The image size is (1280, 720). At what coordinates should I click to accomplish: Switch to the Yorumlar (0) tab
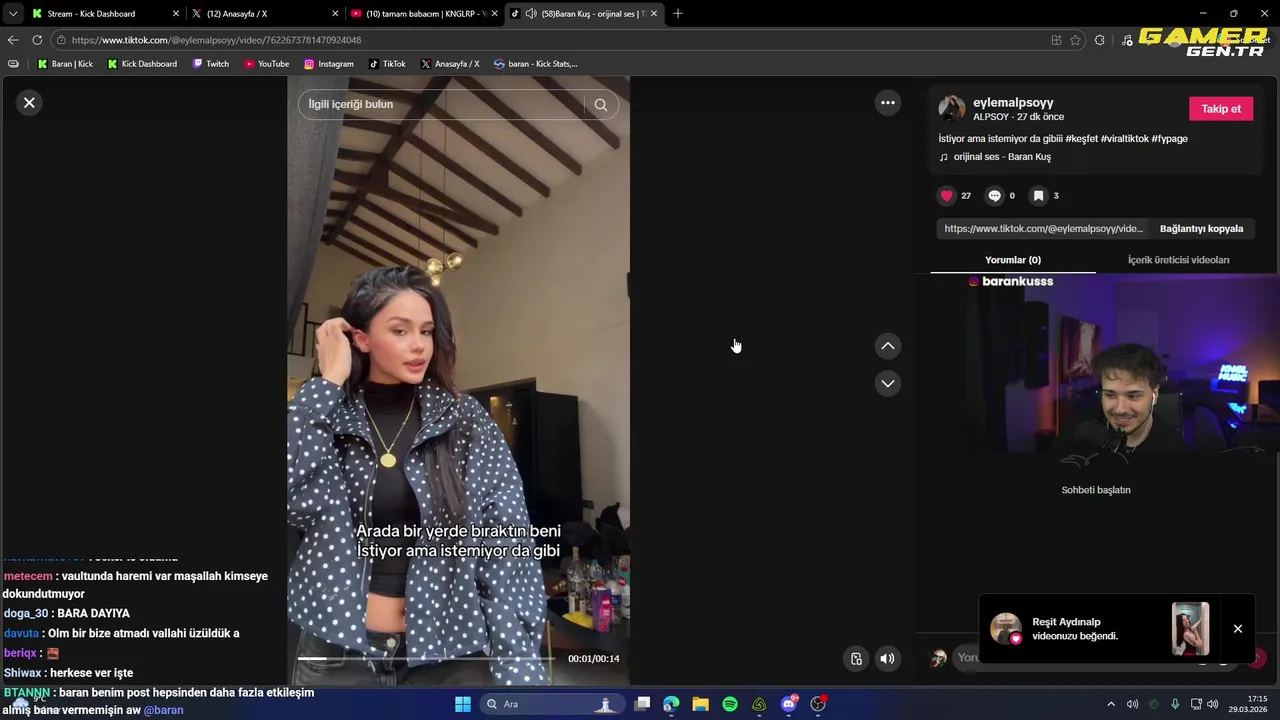pyautogui.click(x=1013, y=260)
